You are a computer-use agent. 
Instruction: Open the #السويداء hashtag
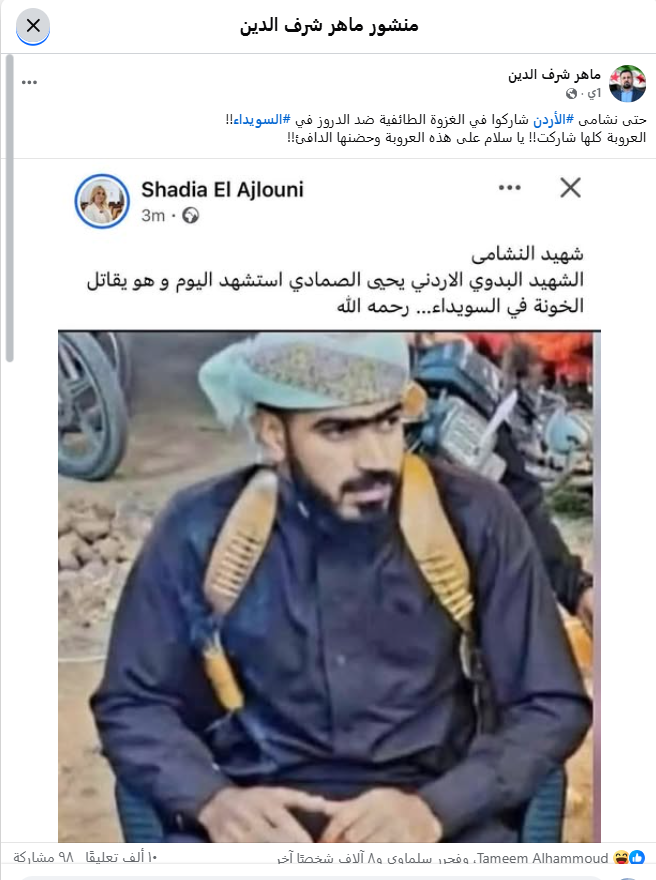pos(262,120)
